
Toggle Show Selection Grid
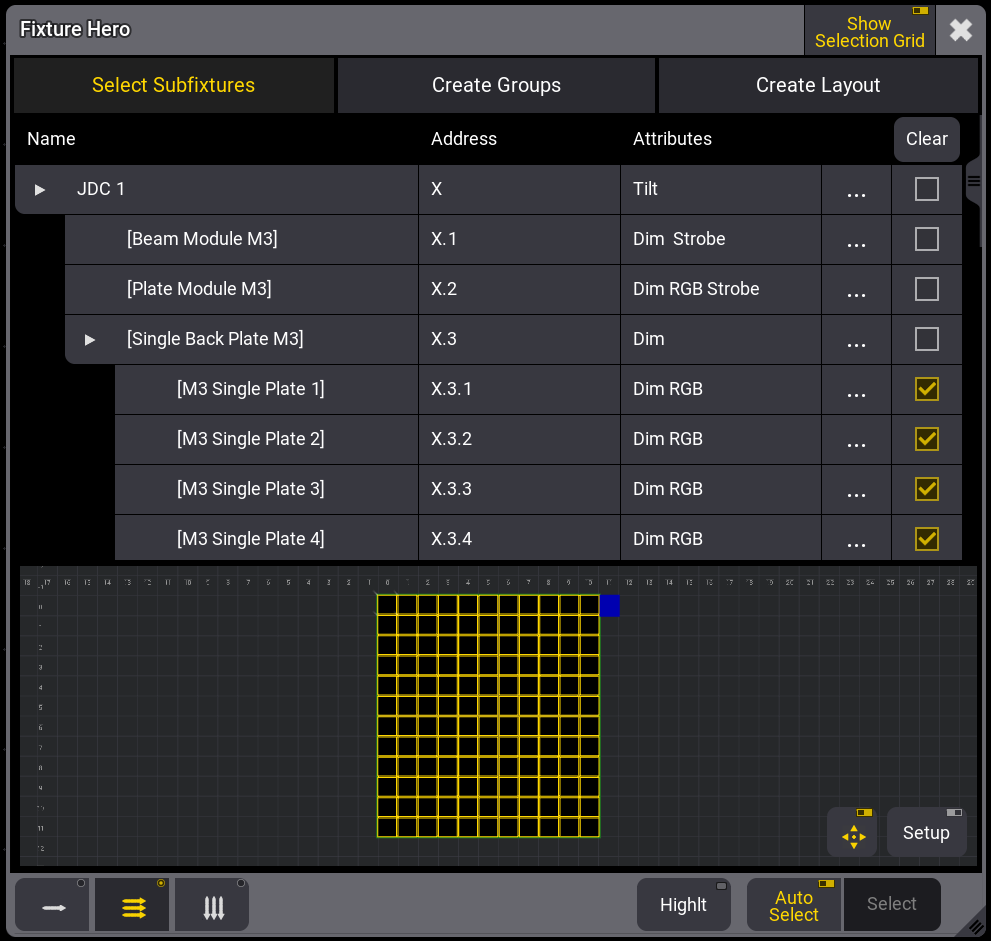869,31
